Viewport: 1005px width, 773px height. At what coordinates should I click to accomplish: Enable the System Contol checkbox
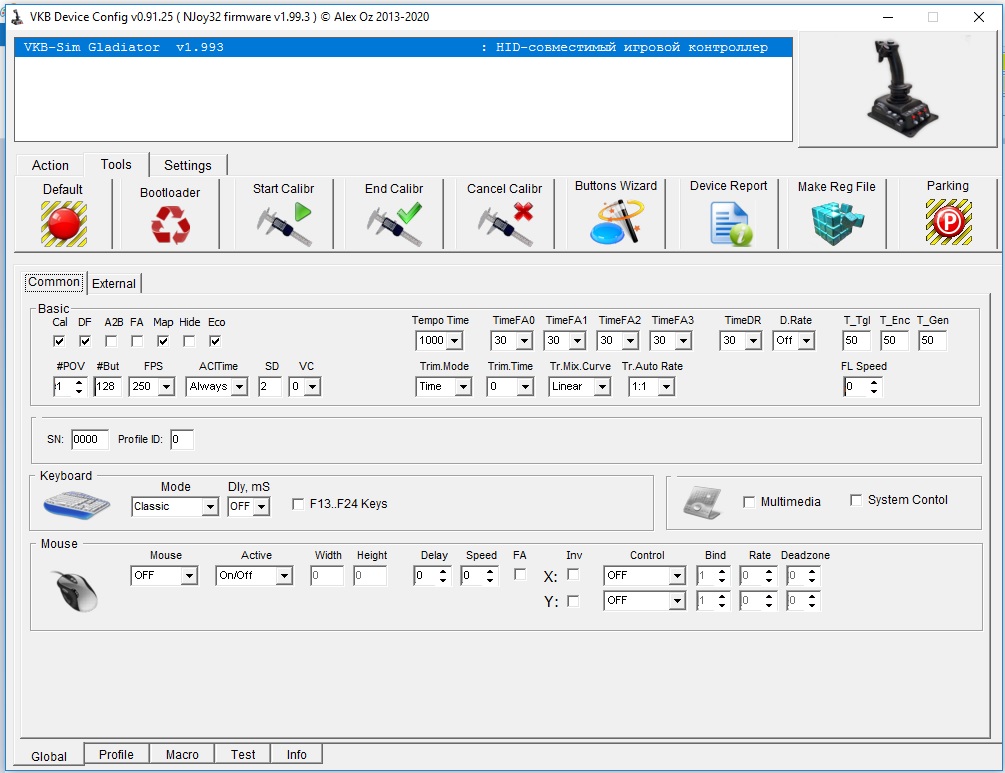(x=856, y=500)
